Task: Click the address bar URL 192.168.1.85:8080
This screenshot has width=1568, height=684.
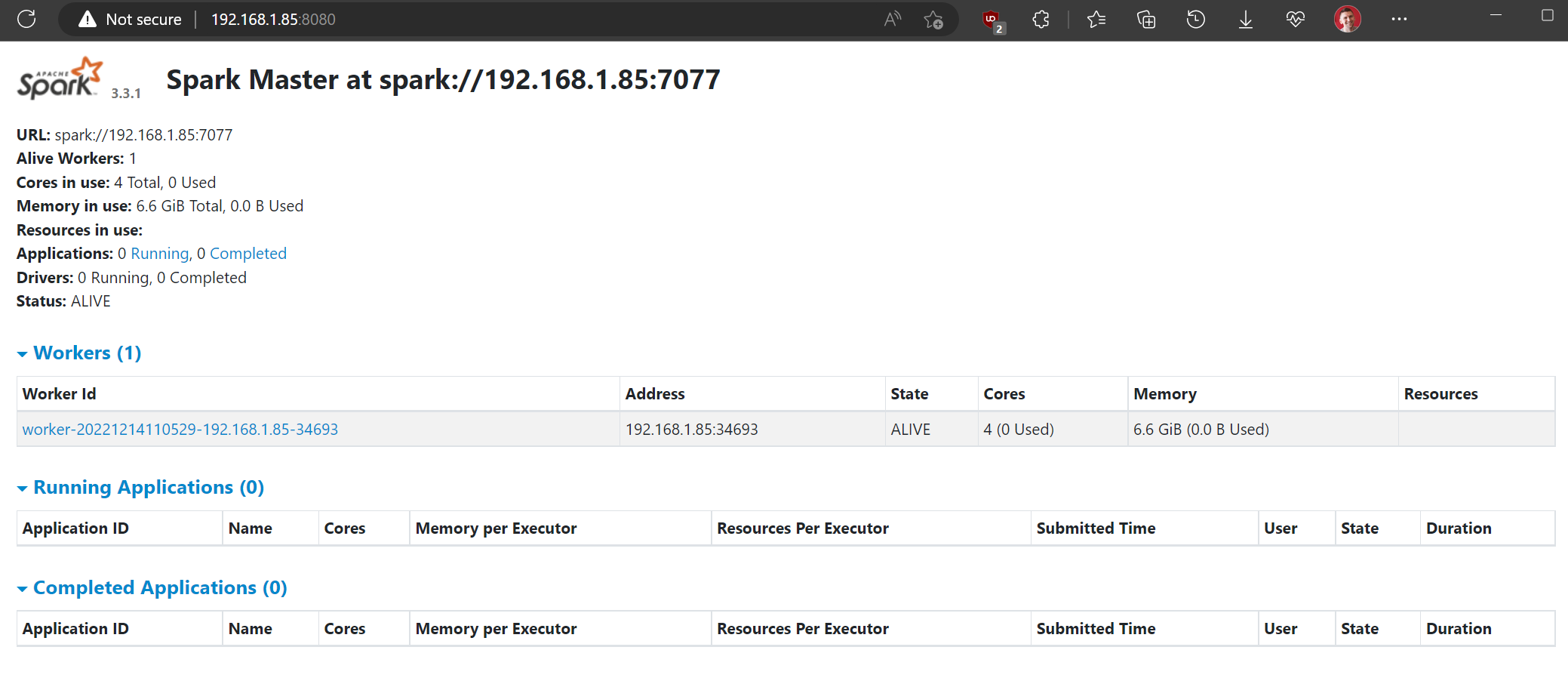Action: point(273,20)
